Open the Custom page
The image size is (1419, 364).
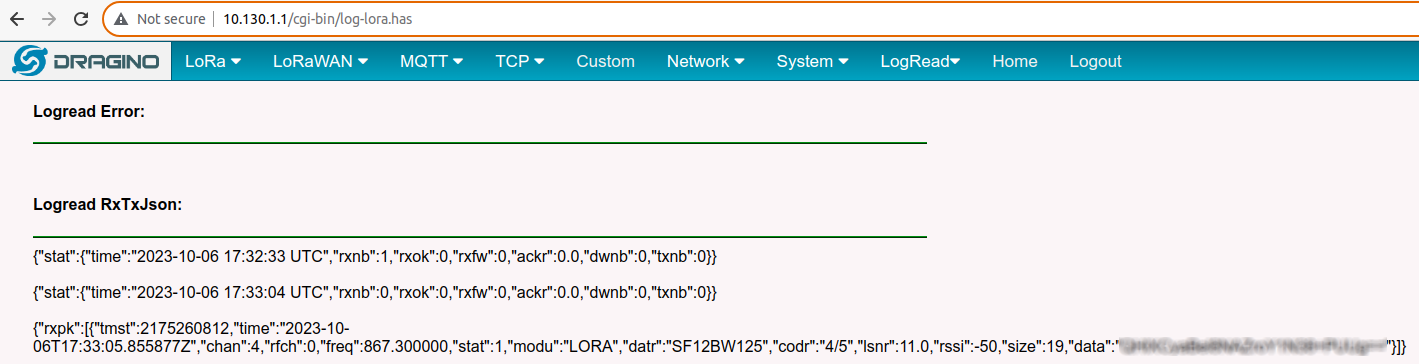click(605, 61)
